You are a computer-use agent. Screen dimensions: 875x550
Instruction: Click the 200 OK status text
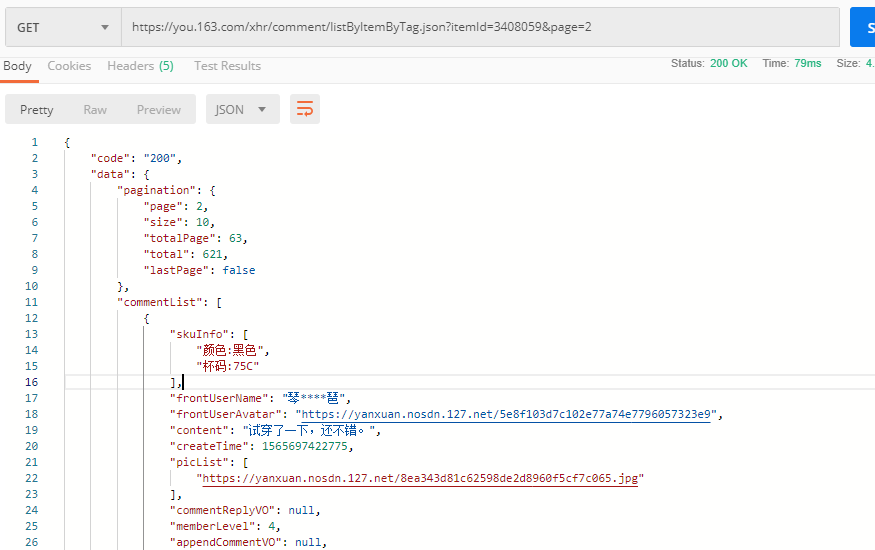tap(728, 63)
